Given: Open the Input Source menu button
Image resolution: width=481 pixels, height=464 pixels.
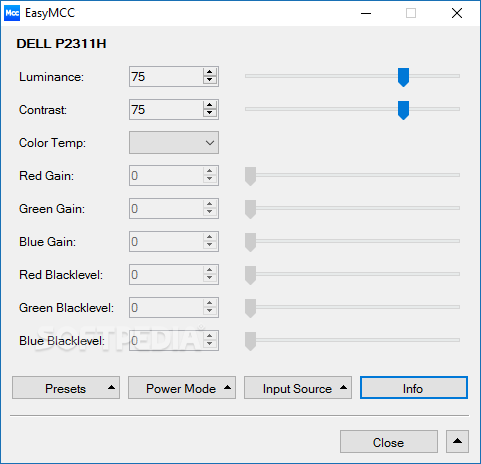Looking at the screenshot, I should tap(298, 388).
